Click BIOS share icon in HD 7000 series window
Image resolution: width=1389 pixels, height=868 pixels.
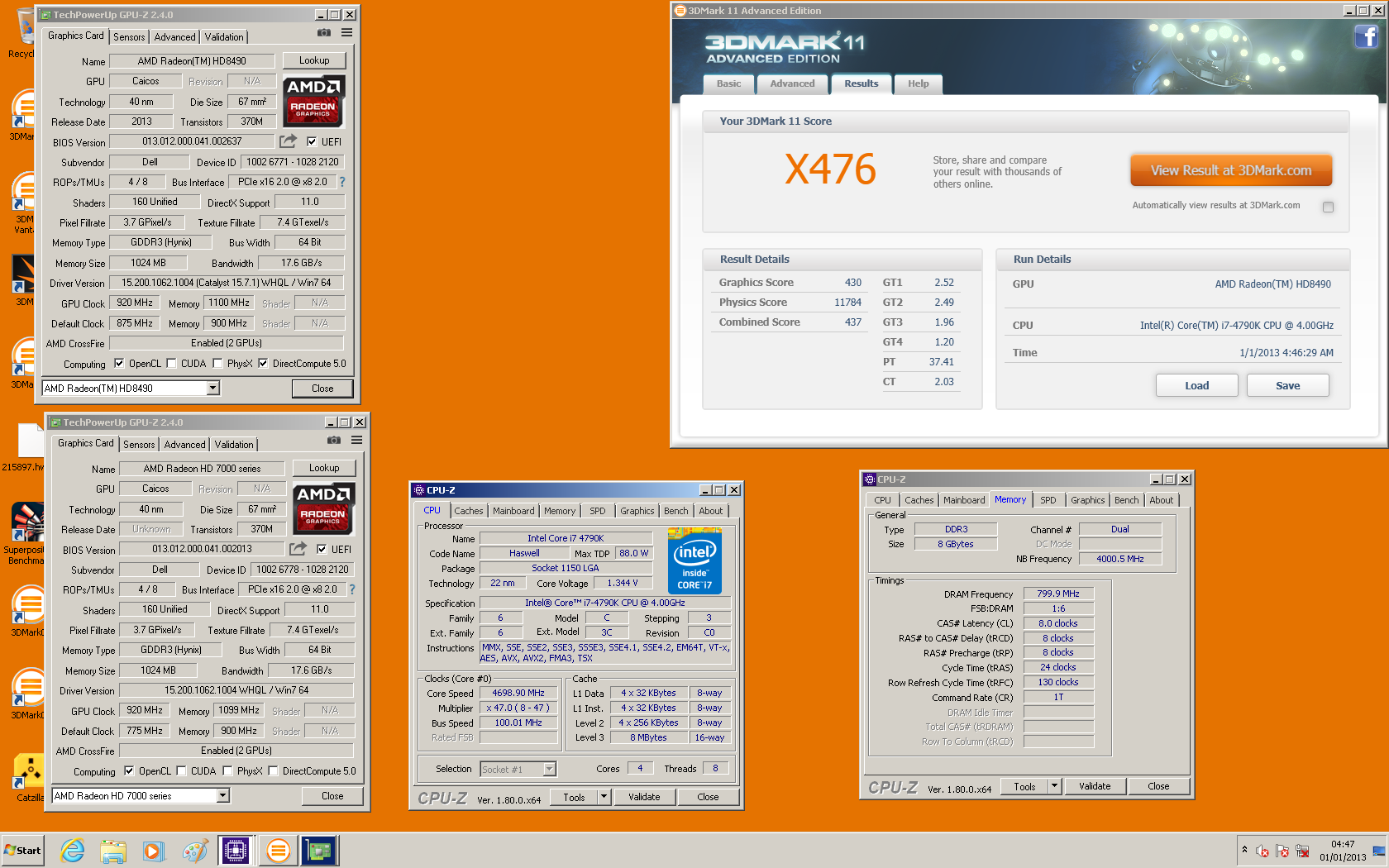(x=298, y=549)
